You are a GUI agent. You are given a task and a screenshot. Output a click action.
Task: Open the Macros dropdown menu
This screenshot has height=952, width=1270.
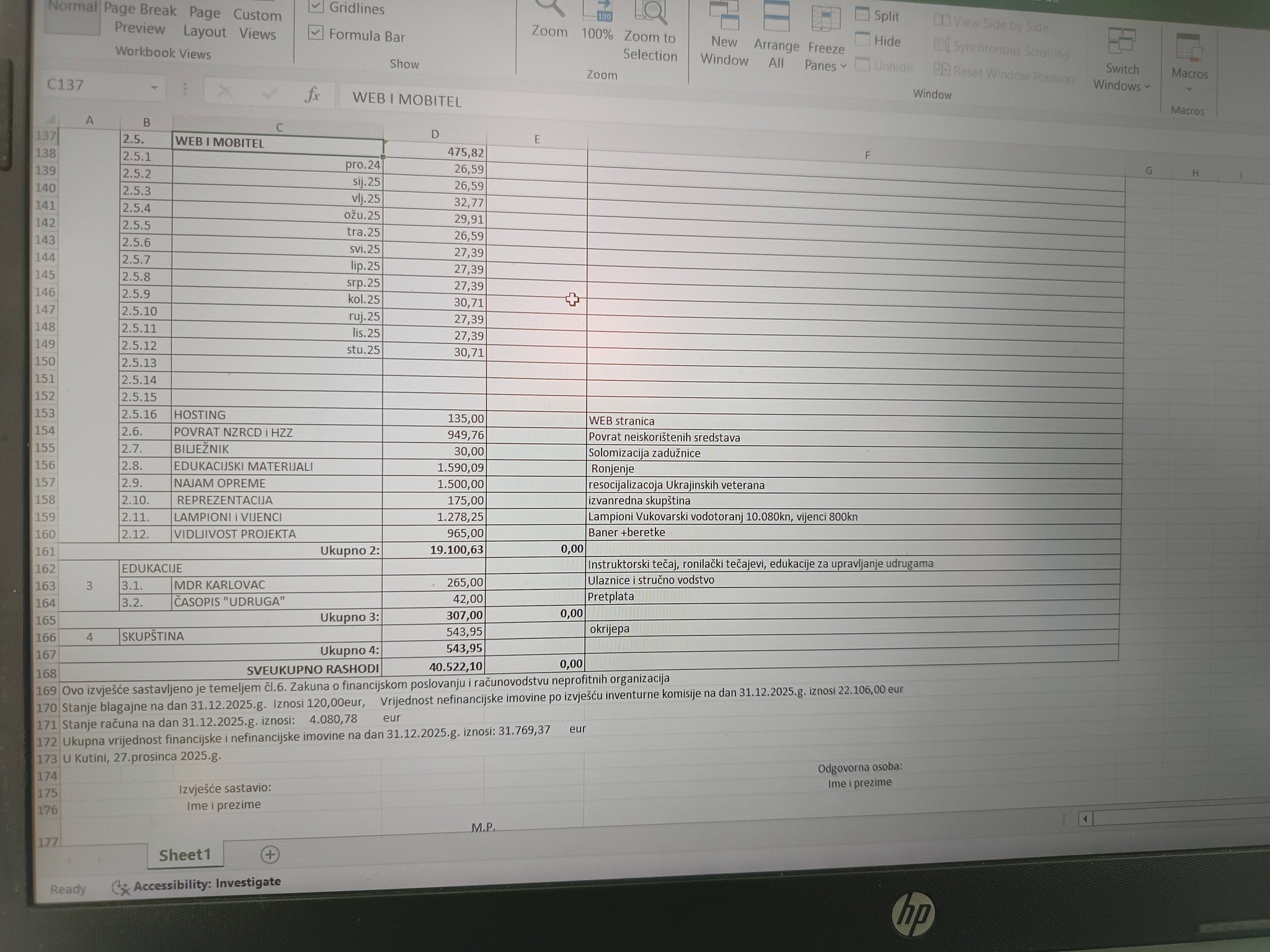(1189, 88)
